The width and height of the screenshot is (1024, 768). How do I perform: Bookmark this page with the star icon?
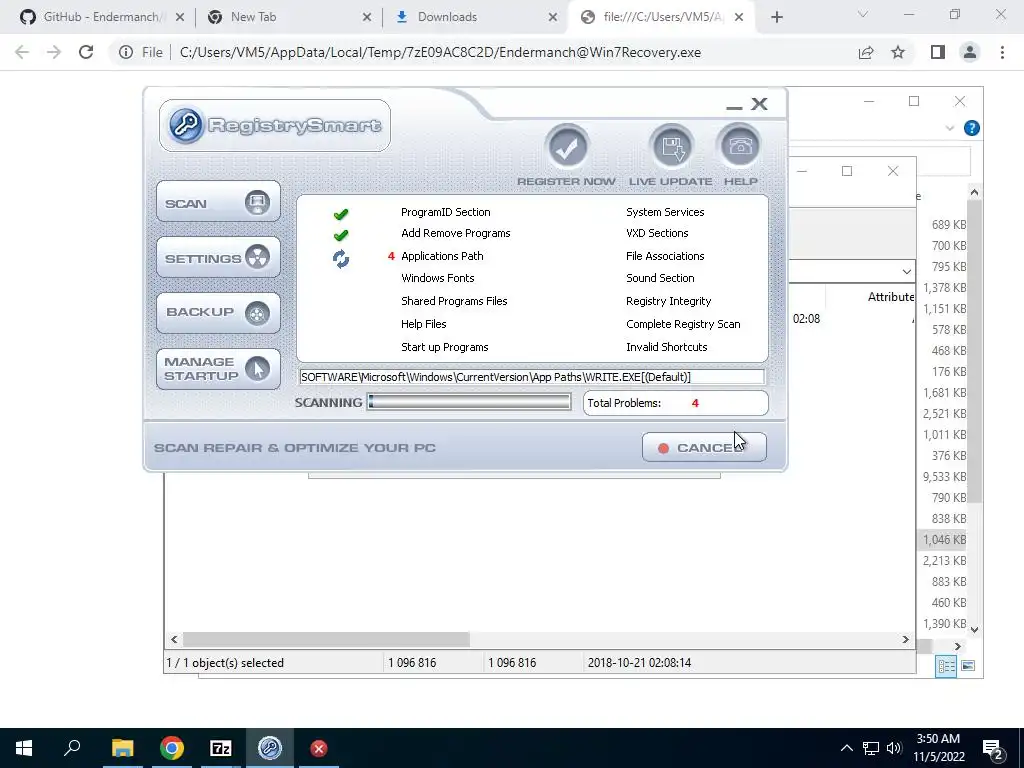(898, 52)
